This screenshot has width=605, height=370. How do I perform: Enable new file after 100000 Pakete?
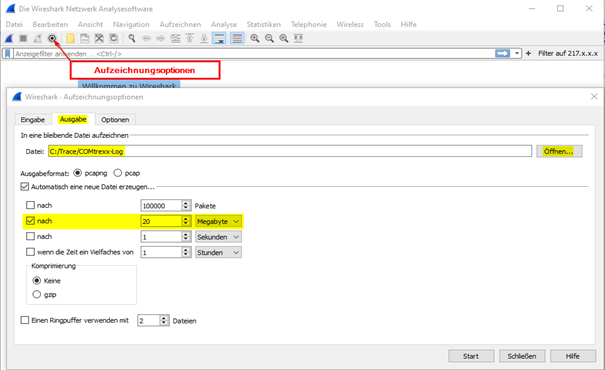click(30, 205)
